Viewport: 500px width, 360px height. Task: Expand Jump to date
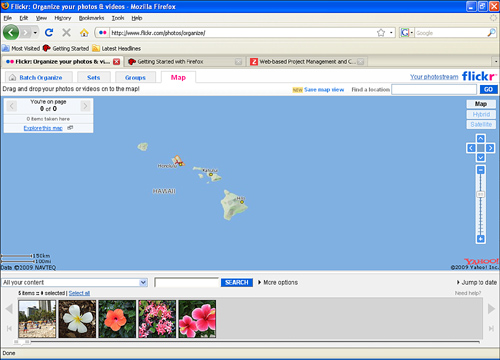point(477,282)
